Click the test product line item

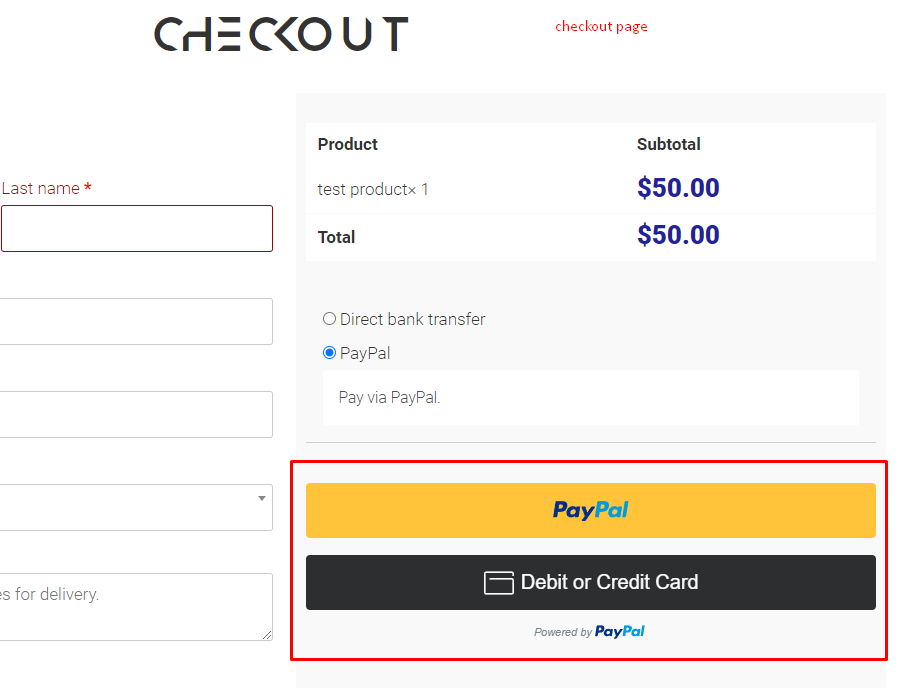click(x=373, y=189)
